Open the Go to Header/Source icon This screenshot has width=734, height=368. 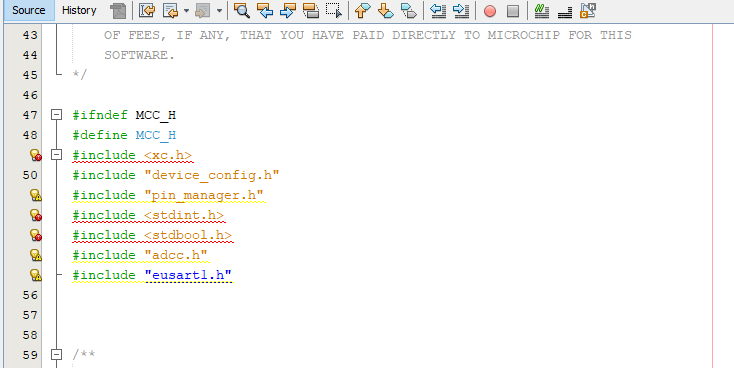click(588, 10)
